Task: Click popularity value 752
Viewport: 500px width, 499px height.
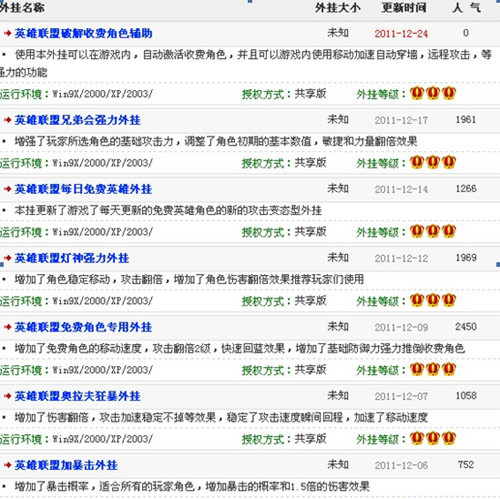Action: pos(466,465)
